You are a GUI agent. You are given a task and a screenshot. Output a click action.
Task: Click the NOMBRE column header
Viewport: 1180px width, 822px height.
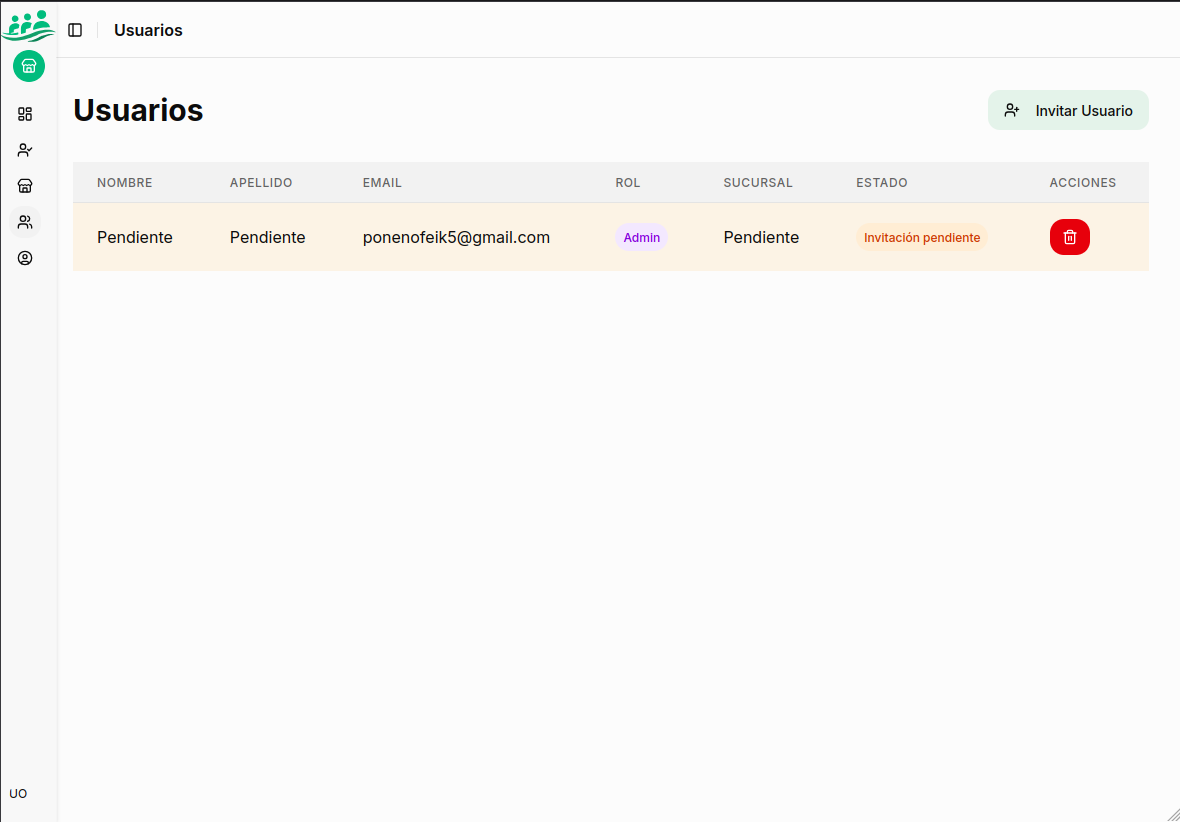(x=125, y=183)
